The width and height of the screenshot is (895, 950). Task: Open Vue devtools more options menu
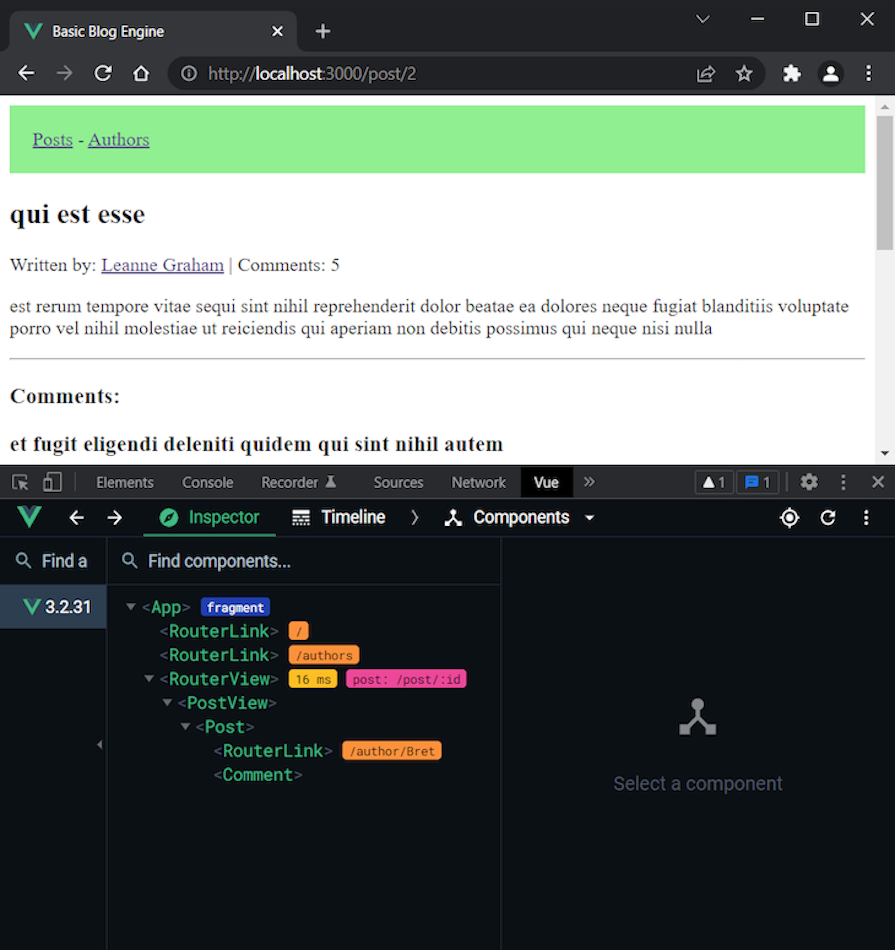pyautogui.click(x=866, y=517)
